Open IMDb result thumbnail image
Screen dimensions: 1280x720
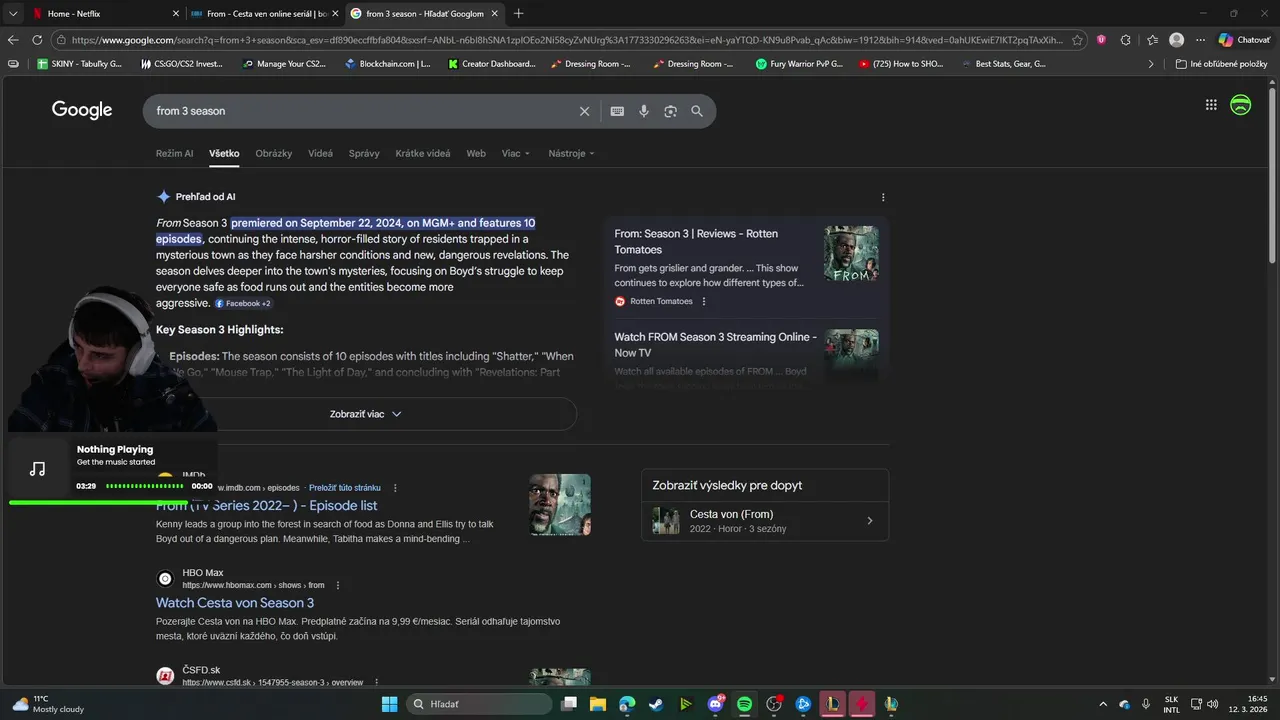560,505
